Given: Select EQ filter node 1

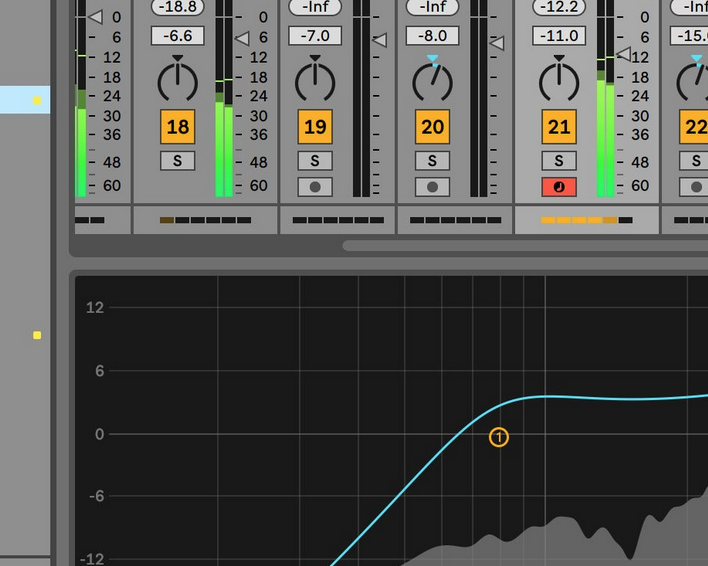Looking at the screenshot, I should tap(499, 437).
